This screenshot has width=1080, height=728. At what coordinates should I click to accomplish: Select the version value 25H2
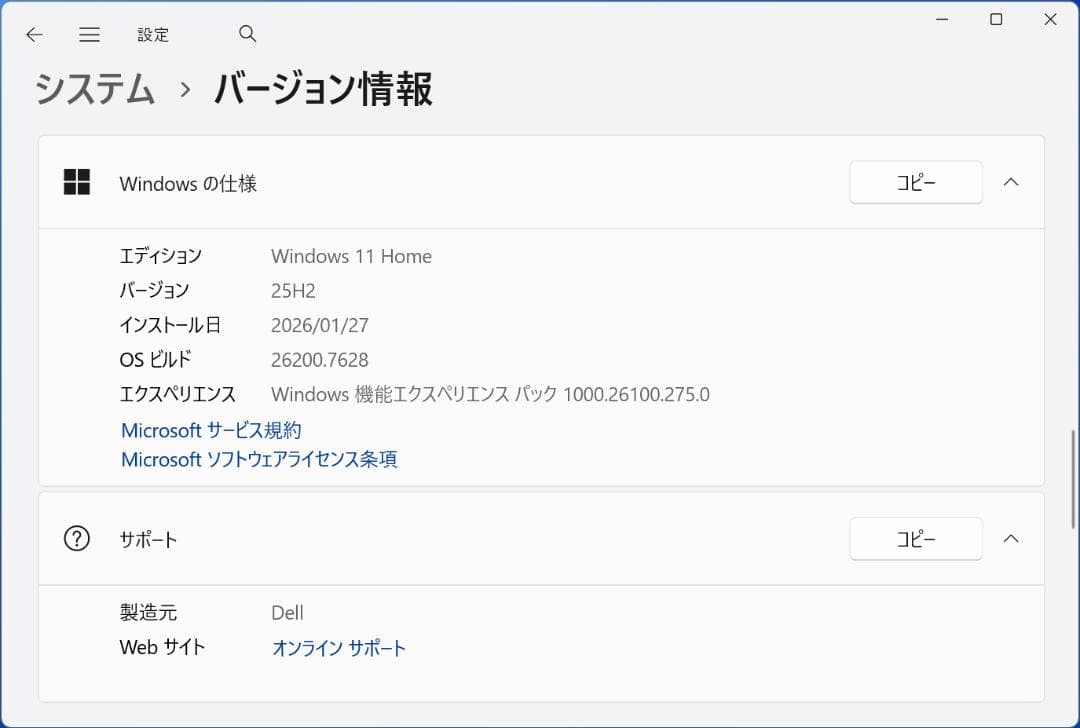(293, 291)
